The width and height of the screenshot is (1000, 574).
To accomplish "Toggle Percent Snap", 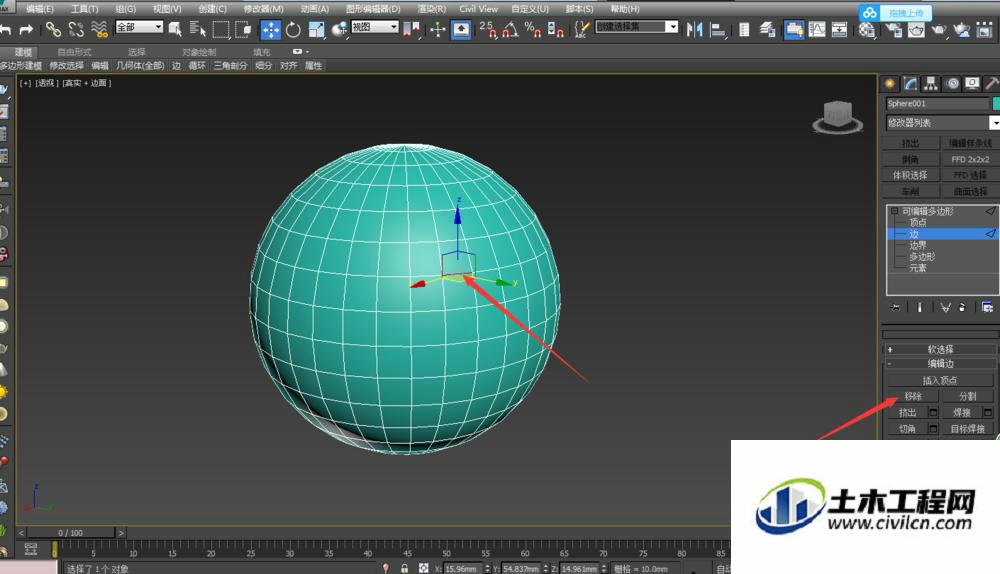I will pos(533,29).
